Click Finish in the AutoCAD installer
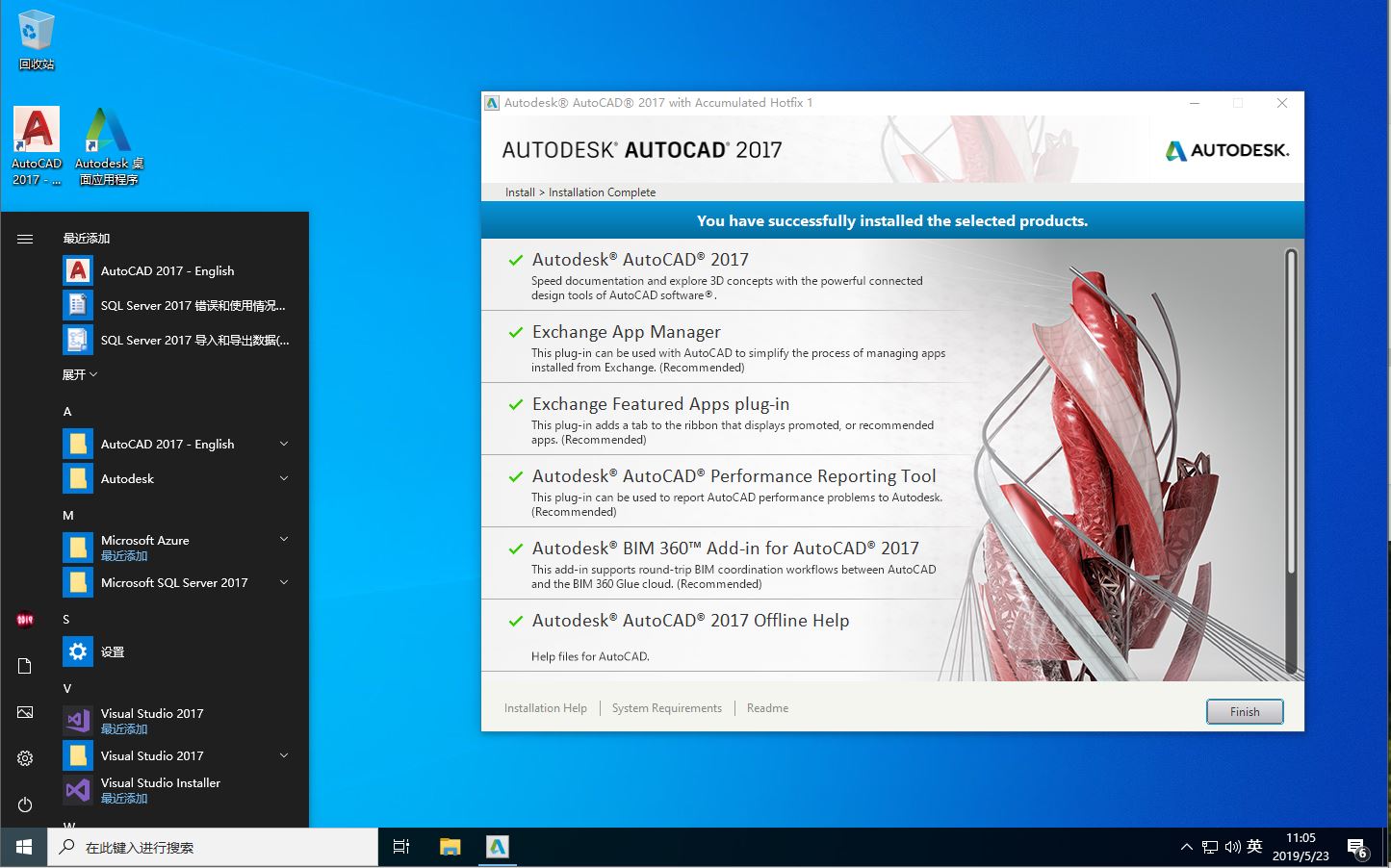Screen dimensions: 1391x868 (1244, 712)
